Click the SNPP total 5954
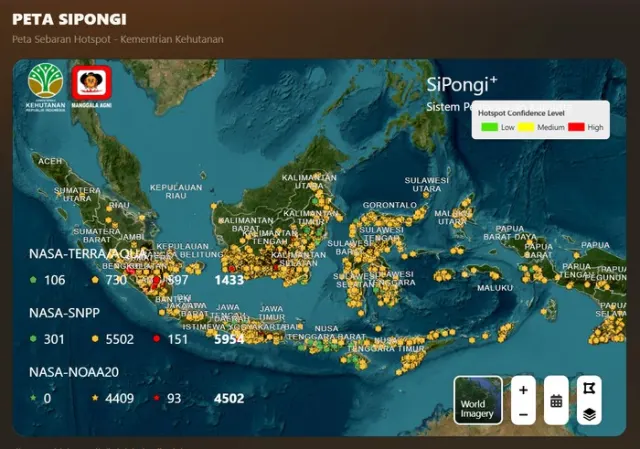 click(x=229, y=339)
